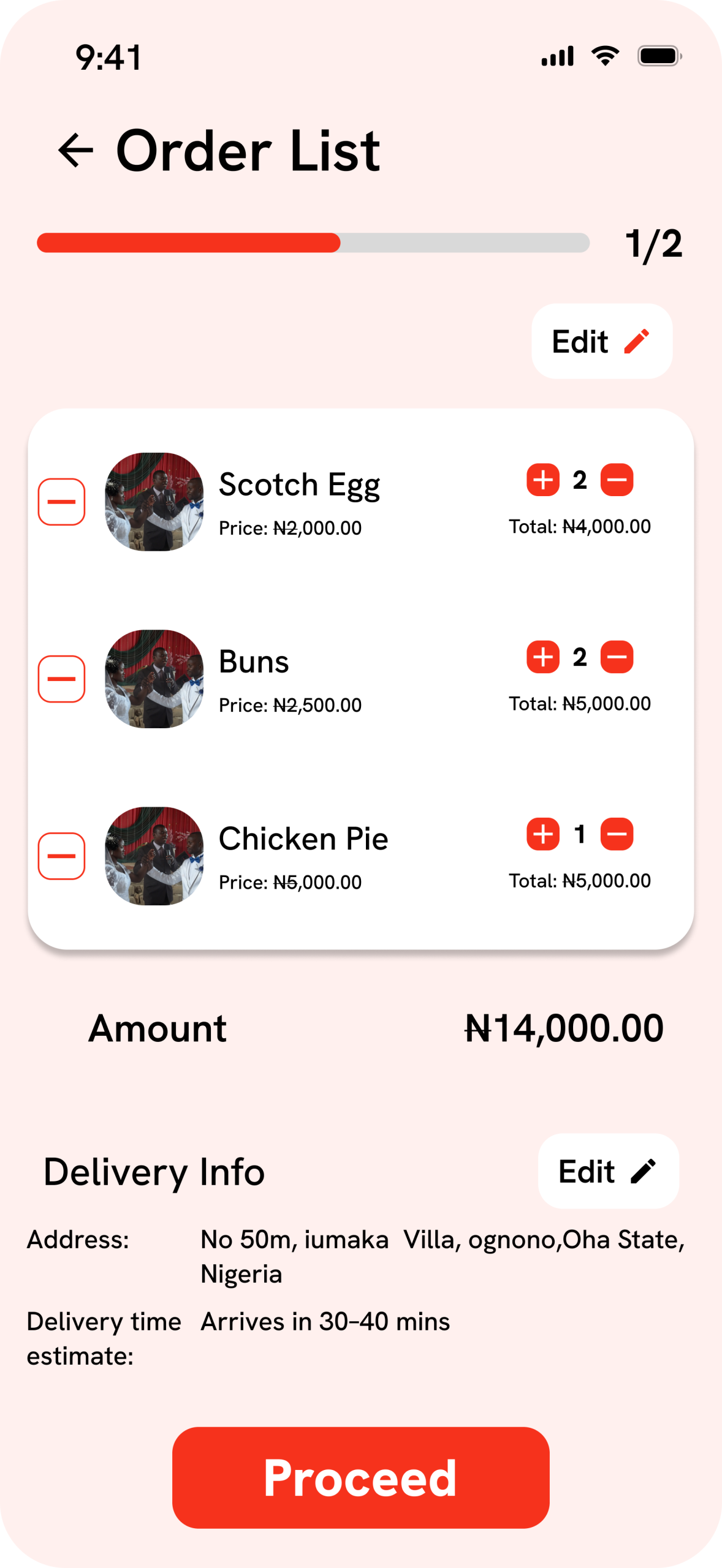Remove Scotch Egg using outlined minus box
Image resolution: width=722 pixels, height=1568 pixels.
[61, 502]
